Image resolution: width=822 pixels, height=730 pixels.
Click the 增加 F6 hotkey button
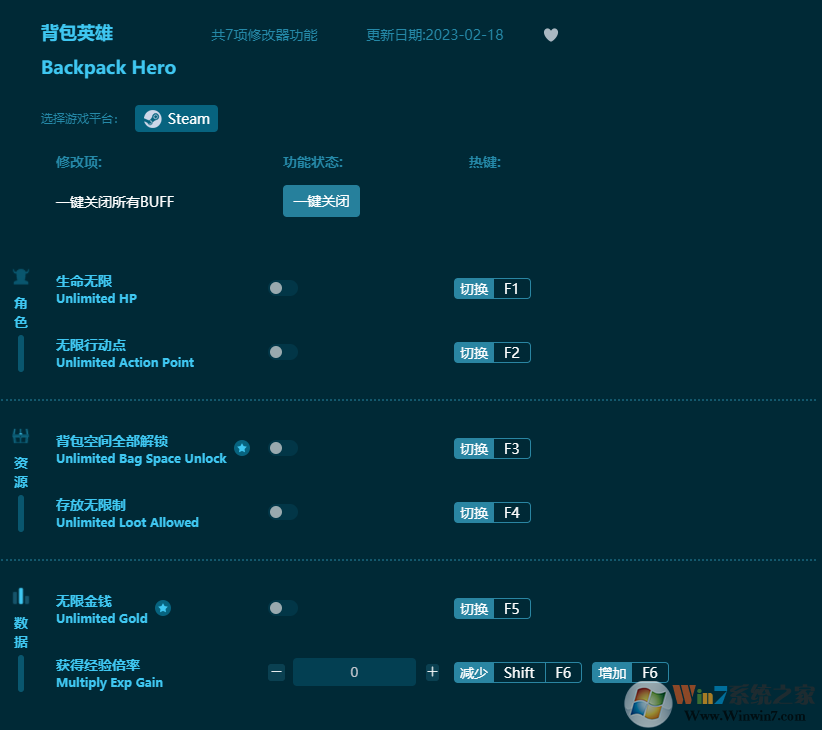click(x=630, y=672)
